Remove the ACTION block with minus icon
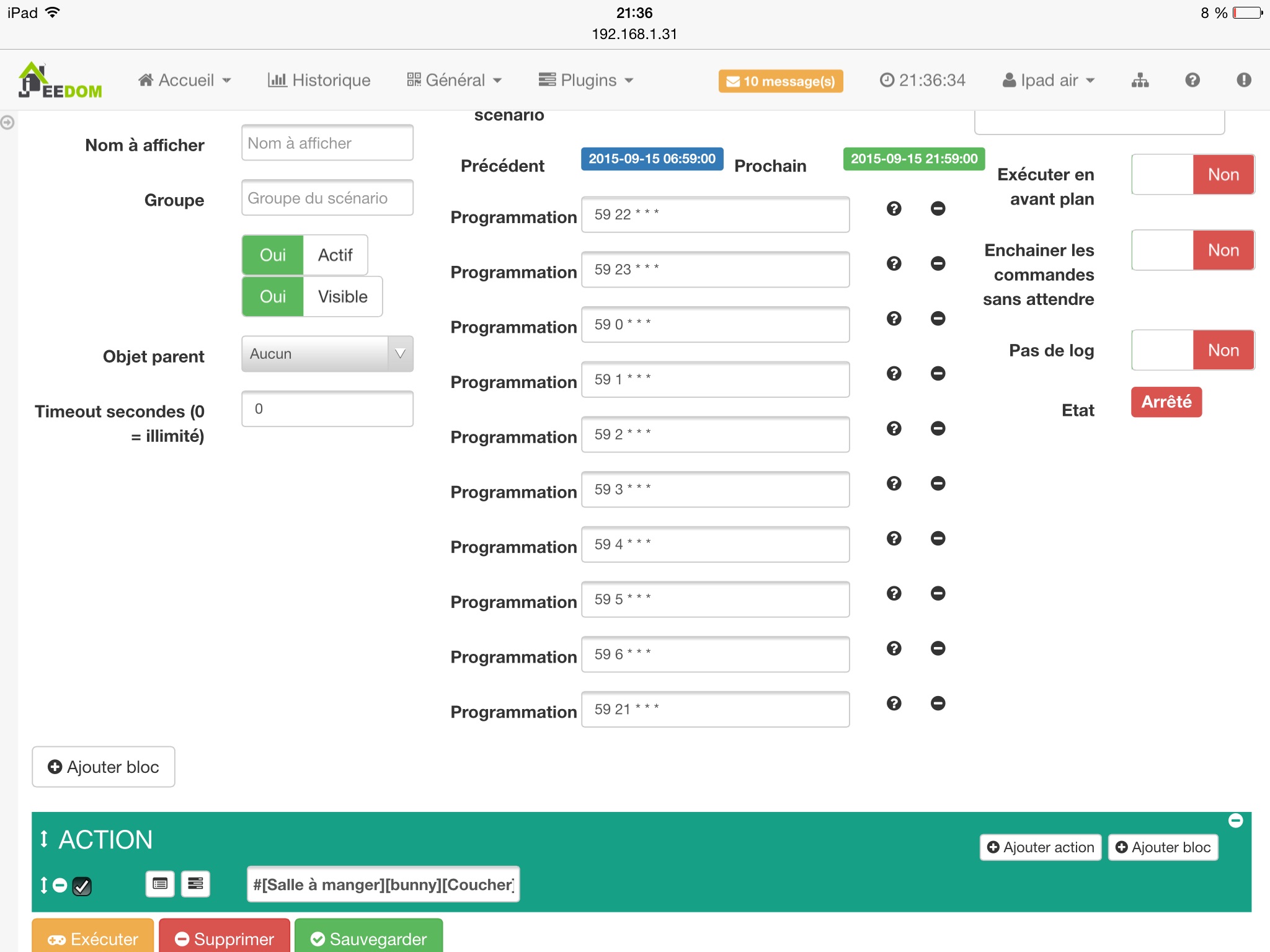The height and width of the screenshot is (952, 1270). point(1236,821)
